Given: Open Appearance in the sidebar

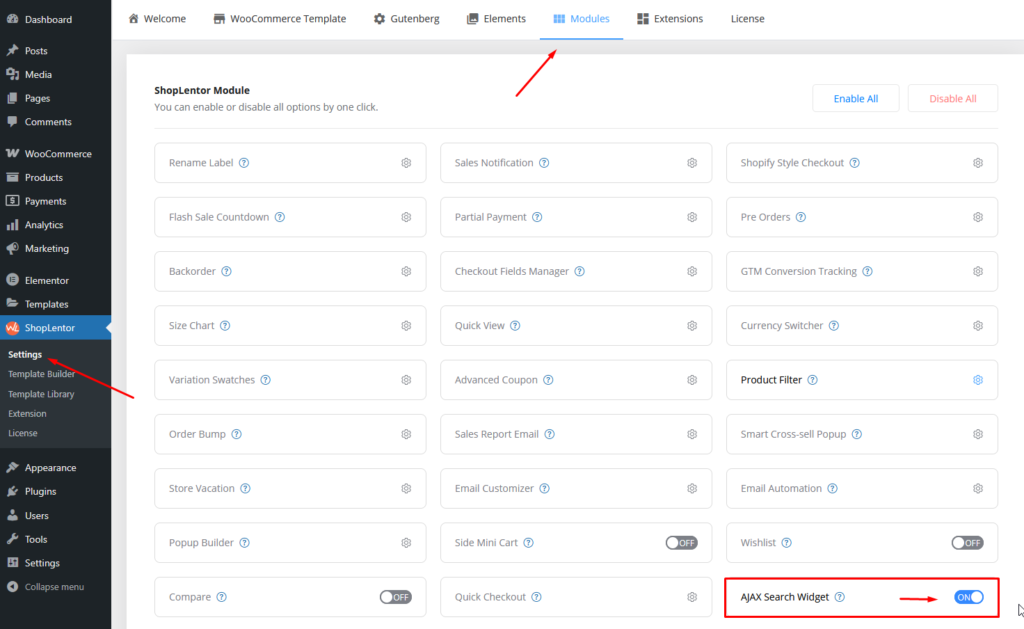Looking at the screenshot, I should 56,468.
